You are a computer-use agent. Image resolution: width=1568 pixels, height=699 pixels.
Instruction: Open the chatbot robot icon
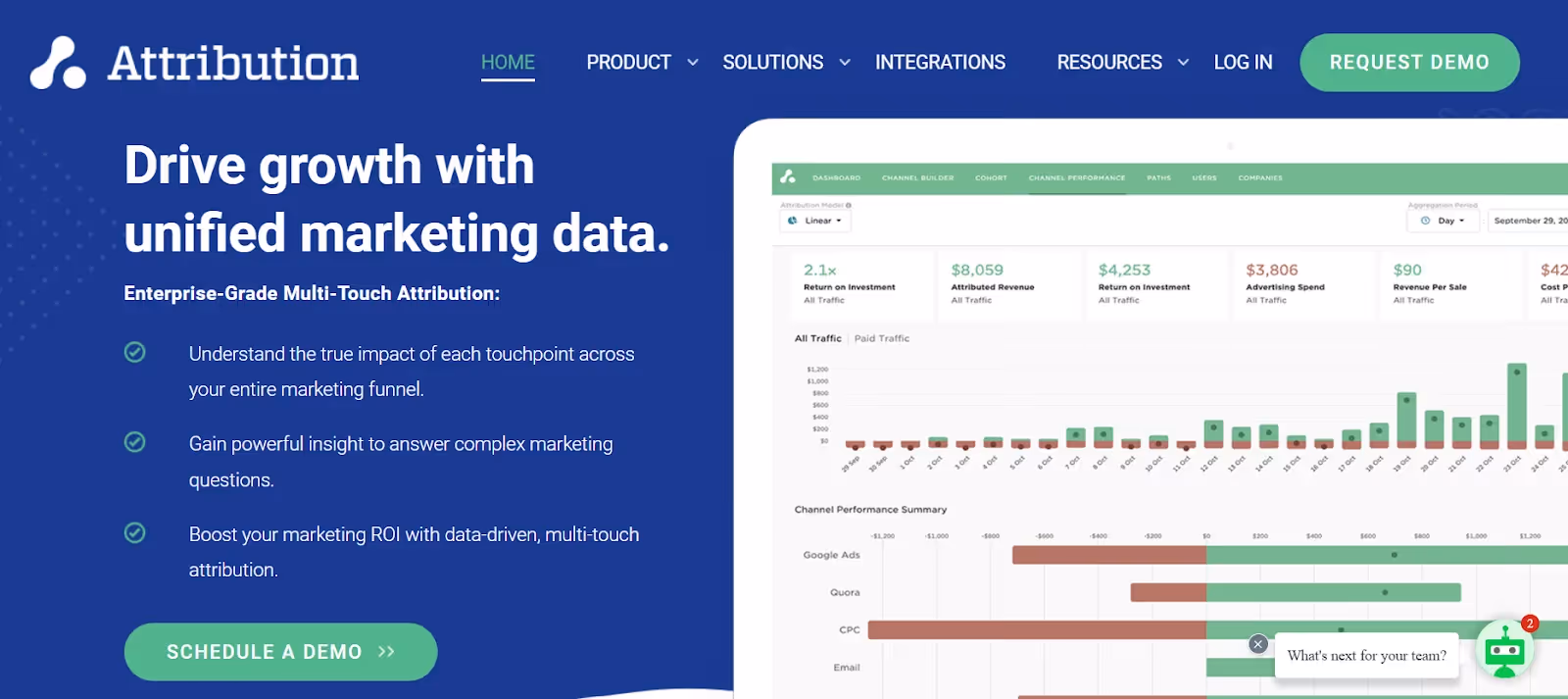[1504, 650]
